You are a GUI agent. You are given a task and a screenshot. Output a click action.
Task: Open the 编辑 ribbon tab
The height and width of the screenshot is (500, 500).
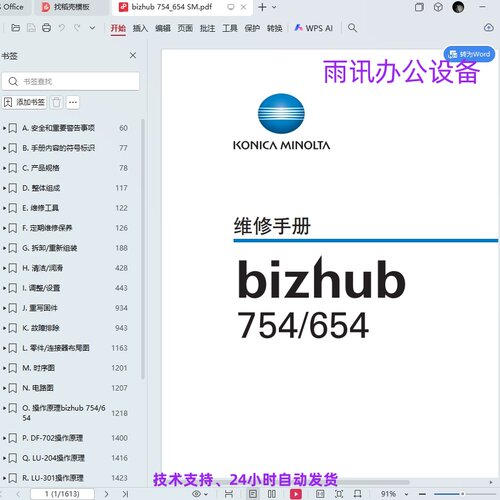(x=163, y=28)
